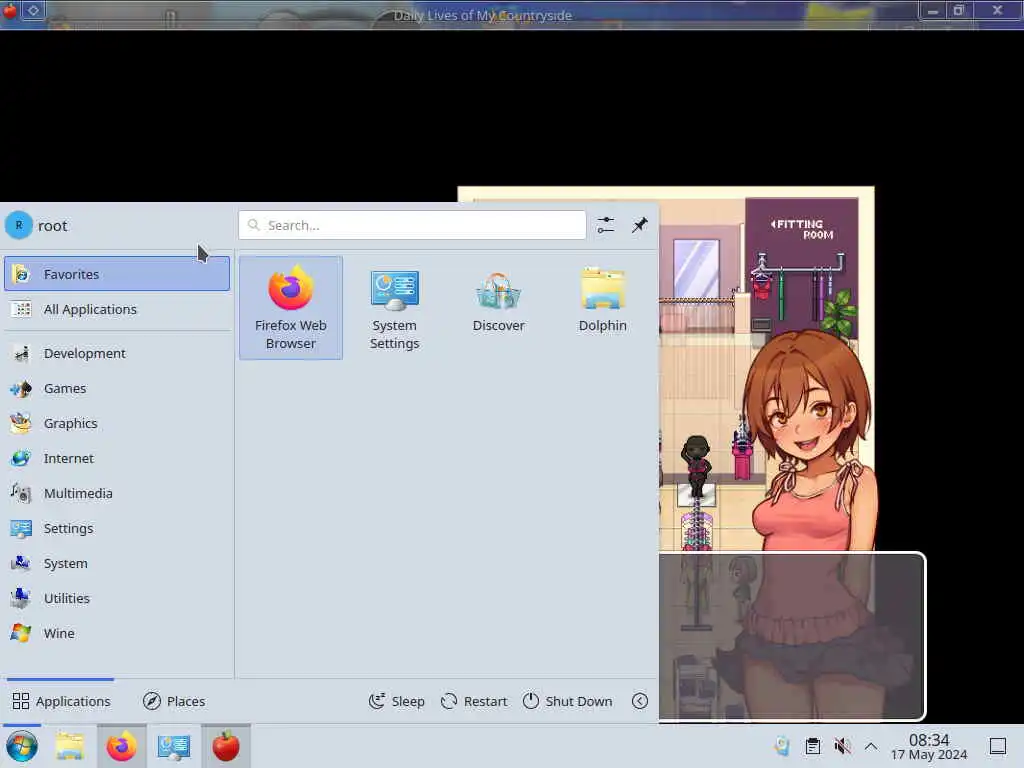Screen dimensions: 1024x768
Task: Open the Graphics category
Action: tap(117, 423)
